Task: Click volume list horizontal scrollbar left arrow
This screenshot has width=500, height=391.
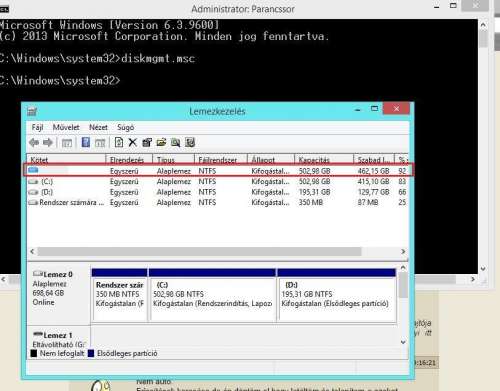Action: click(32, 251)
